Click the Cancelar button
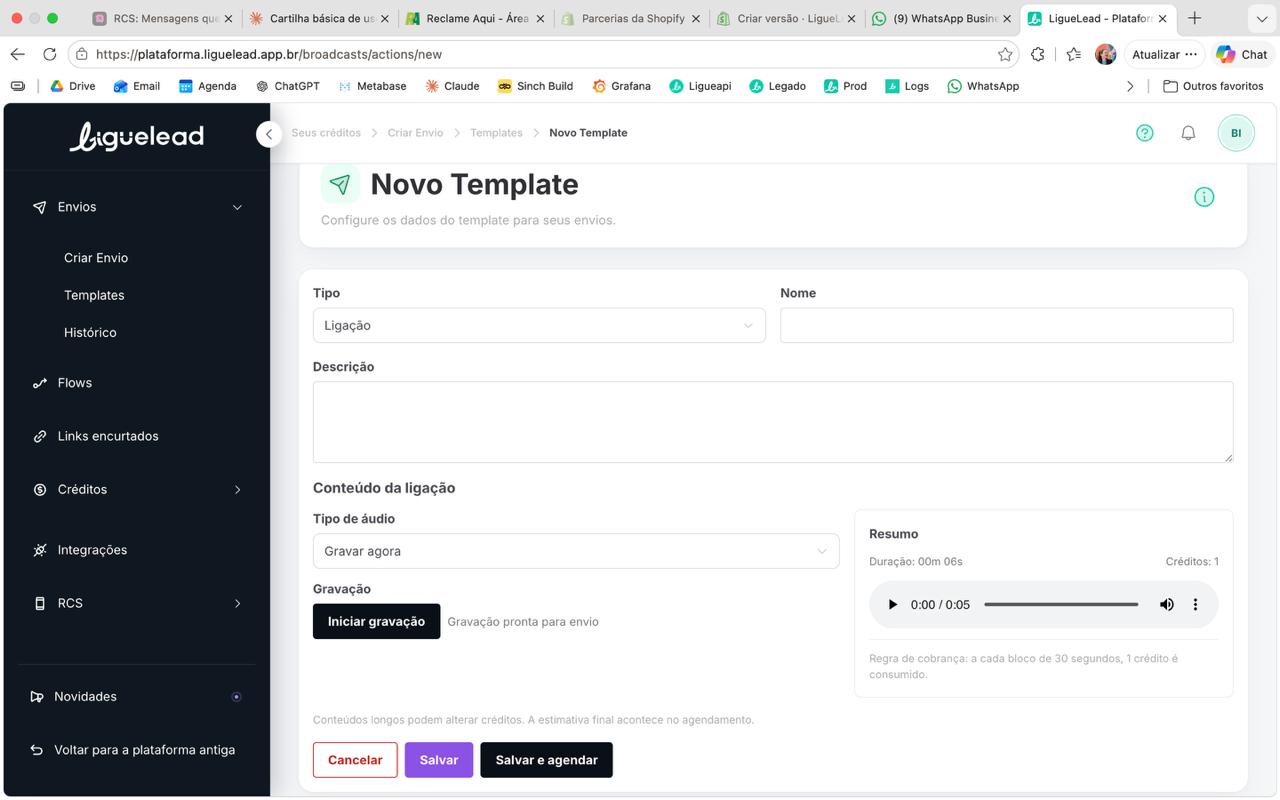 coord(355,760)
